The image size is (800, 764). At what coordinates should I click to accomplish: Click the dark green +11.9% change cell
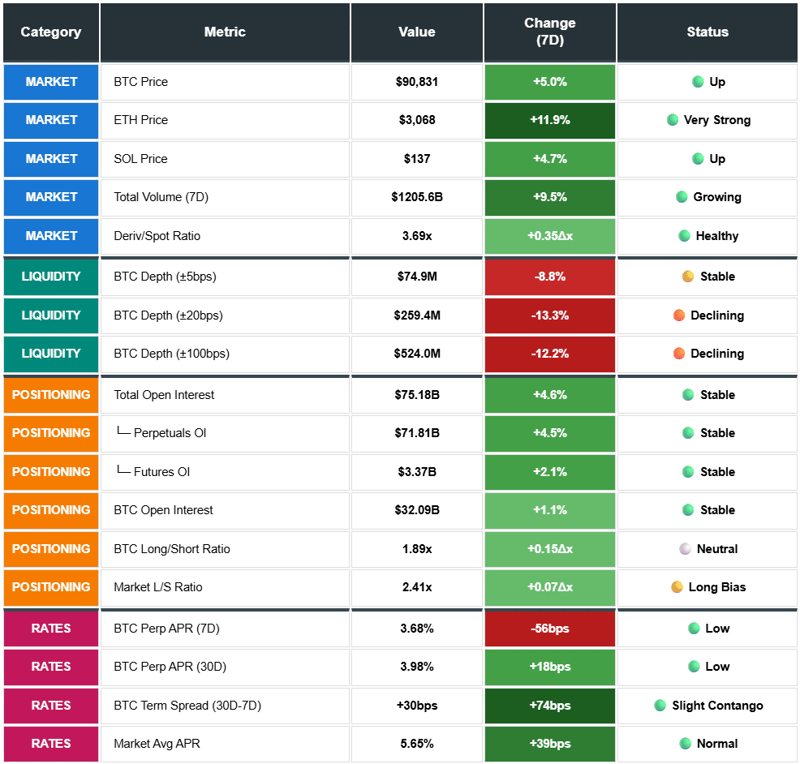[x=549, y=120]
